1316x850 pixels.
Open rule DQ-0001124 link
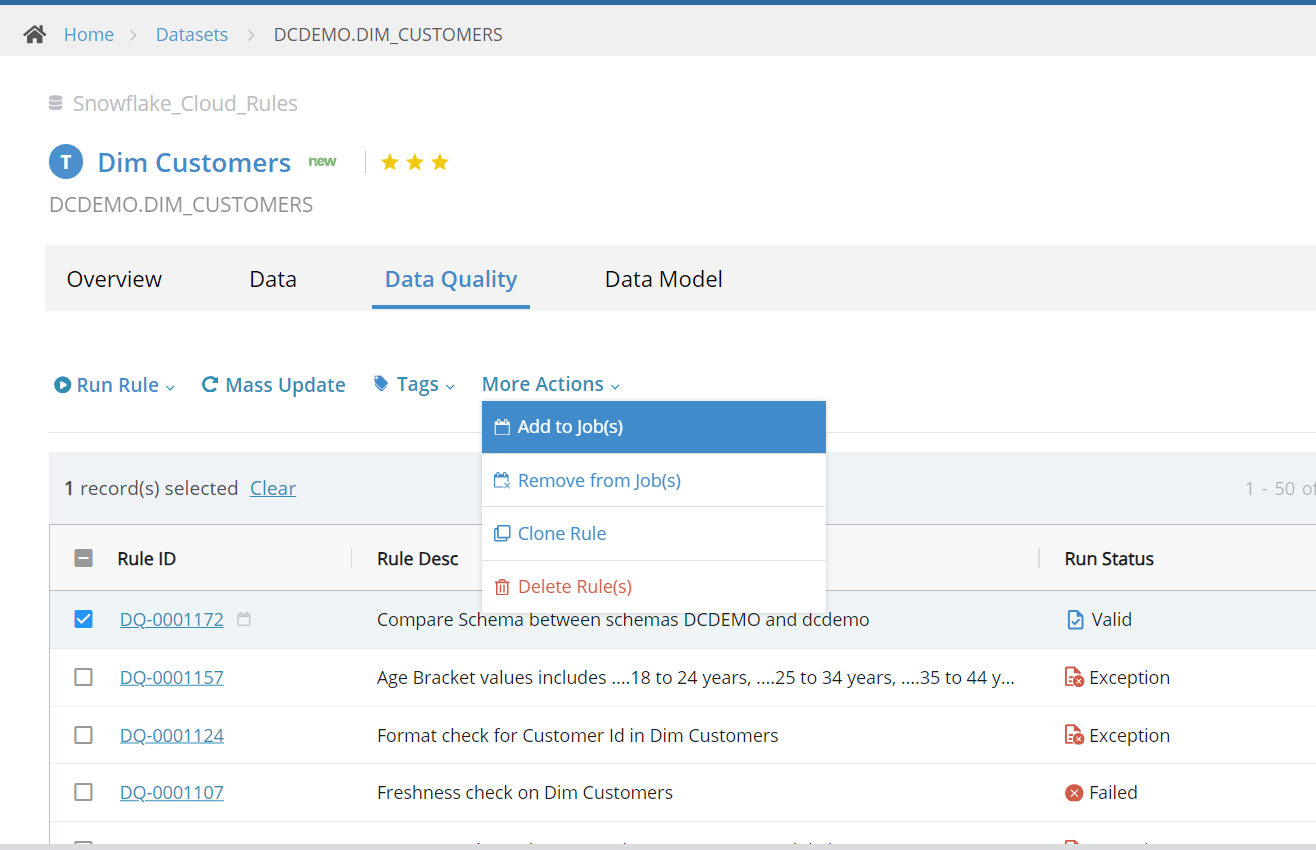pos(172,736)
